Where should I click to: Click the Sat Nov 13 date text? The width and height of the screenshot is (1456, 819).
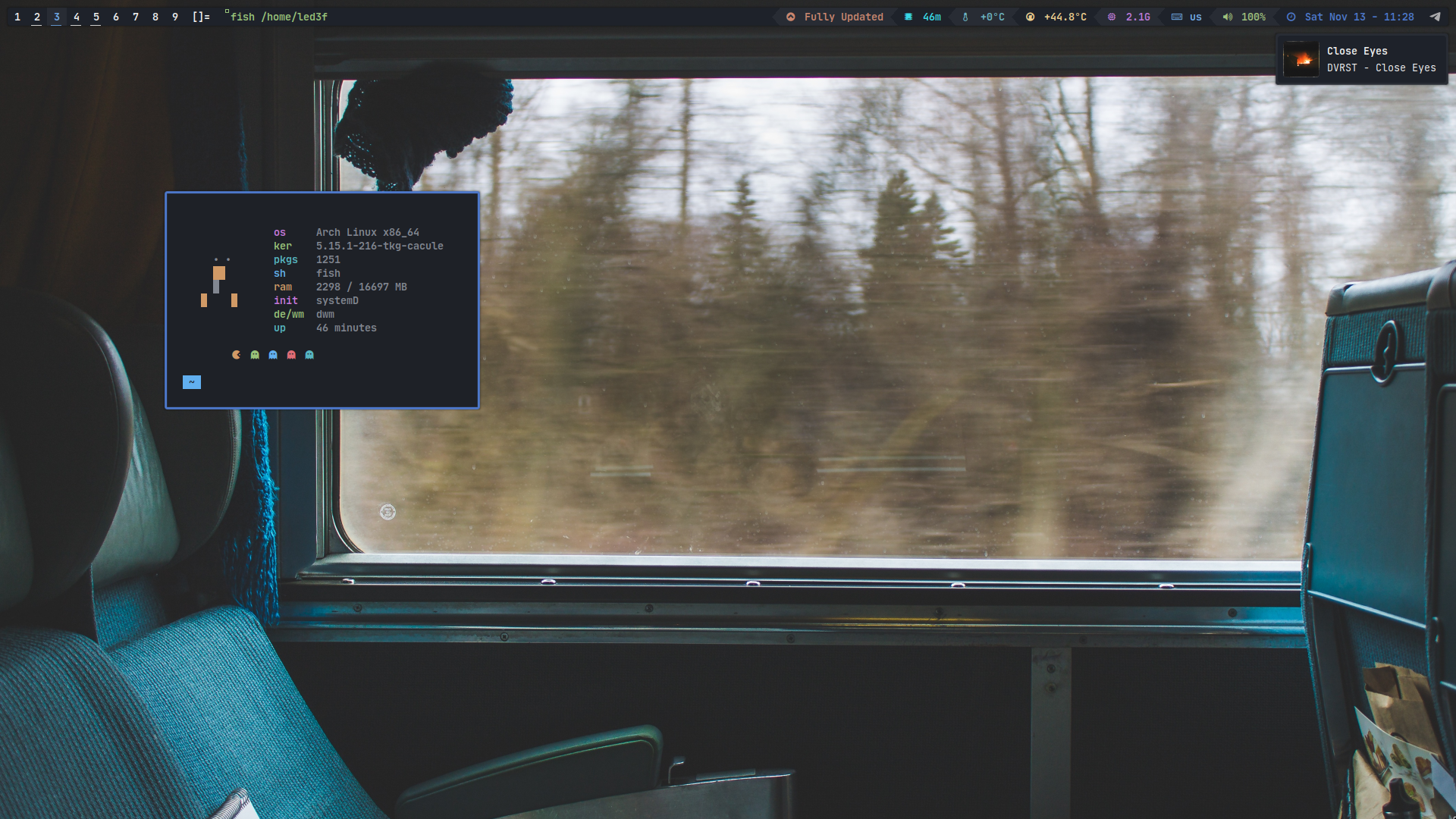(x=1335, y=17)
